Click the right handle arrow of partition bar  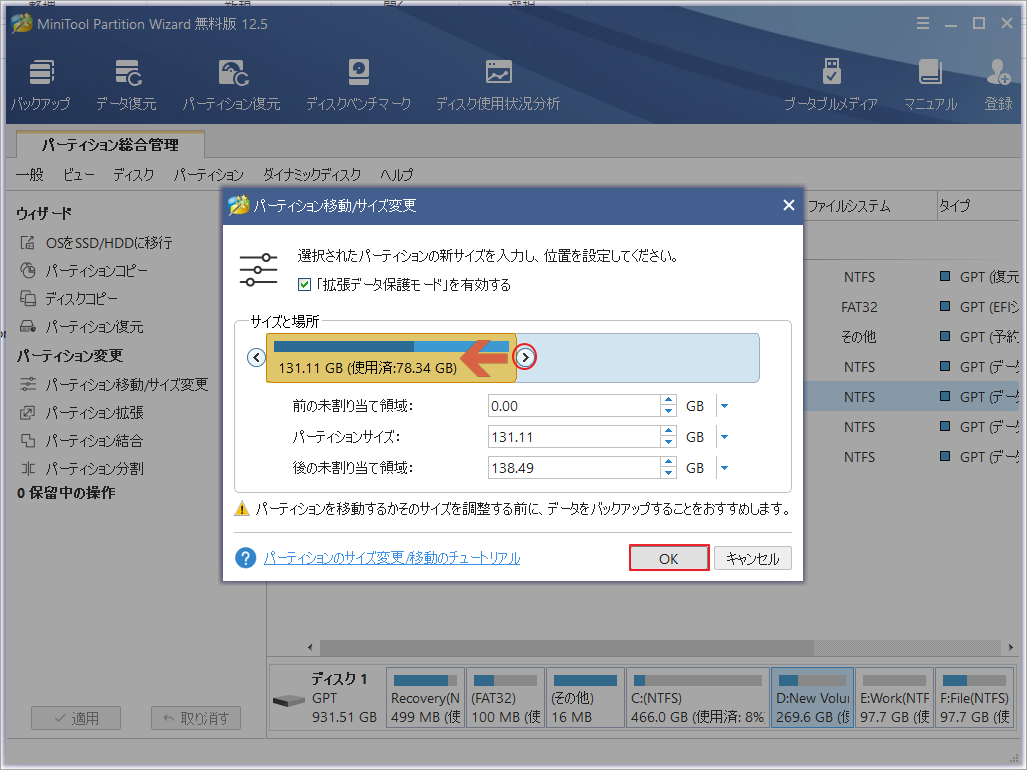[x=525, y=358]
